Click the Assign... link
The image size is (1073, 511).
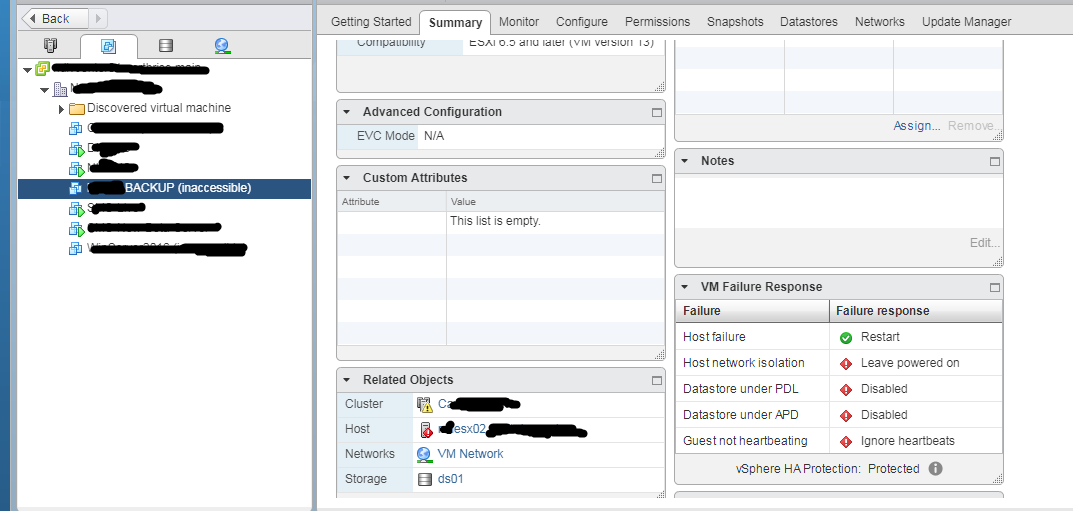916,126
